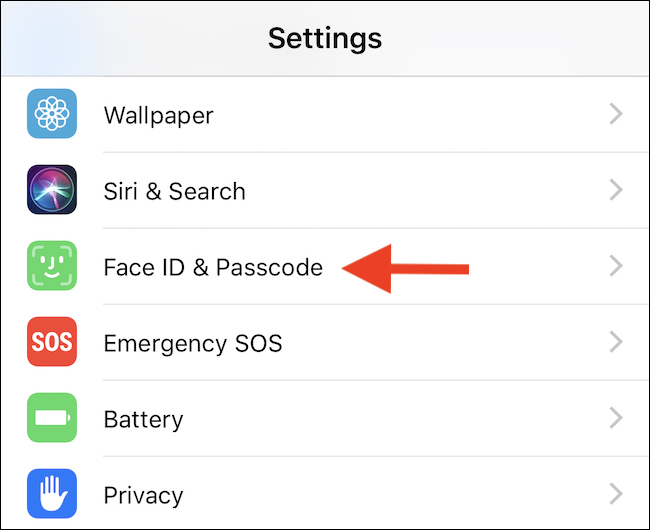Screen dimensions: 650x530
Task: Click the Battery row chevron
Action: pyautogui.click(x=616, y=419)
